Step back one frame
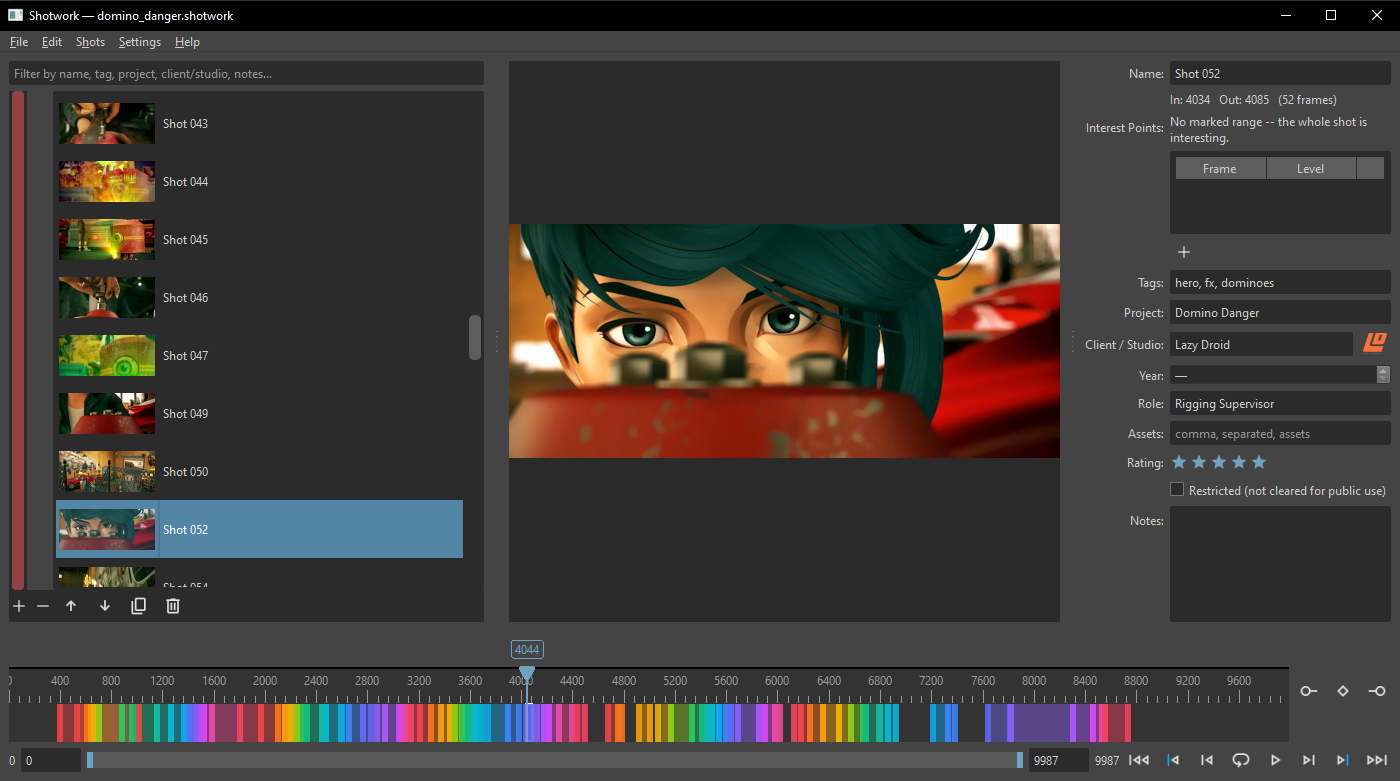The image size is (1400, 781). 1207,760
